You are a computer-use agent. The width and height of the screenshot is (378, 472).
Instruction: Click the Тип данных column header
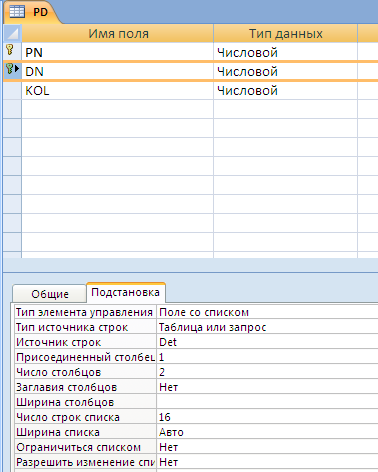tap(285, 33)
